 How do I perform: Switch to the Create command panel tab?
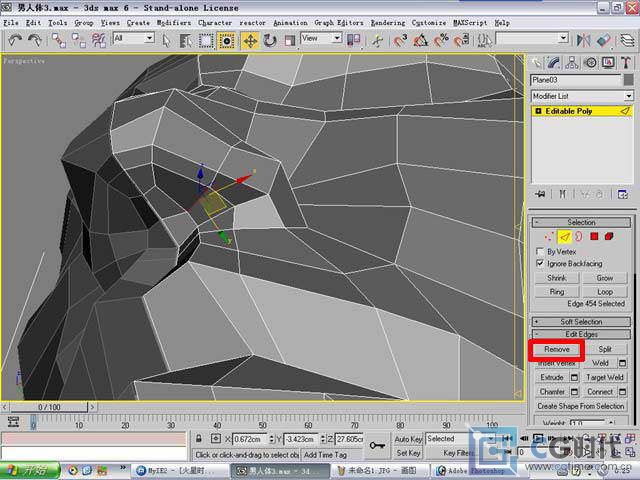point(537,62)
